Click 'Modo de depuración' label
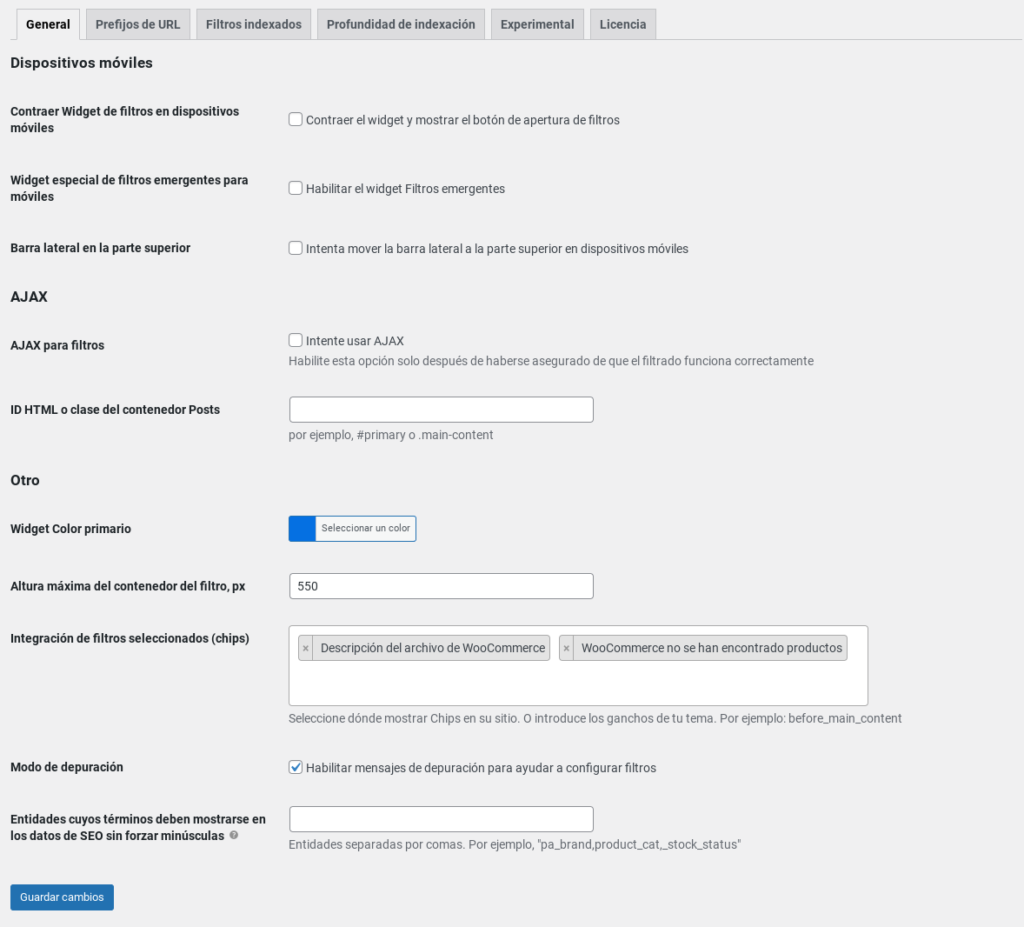The height and width of the screenshot is (927, 1024). 67,767
